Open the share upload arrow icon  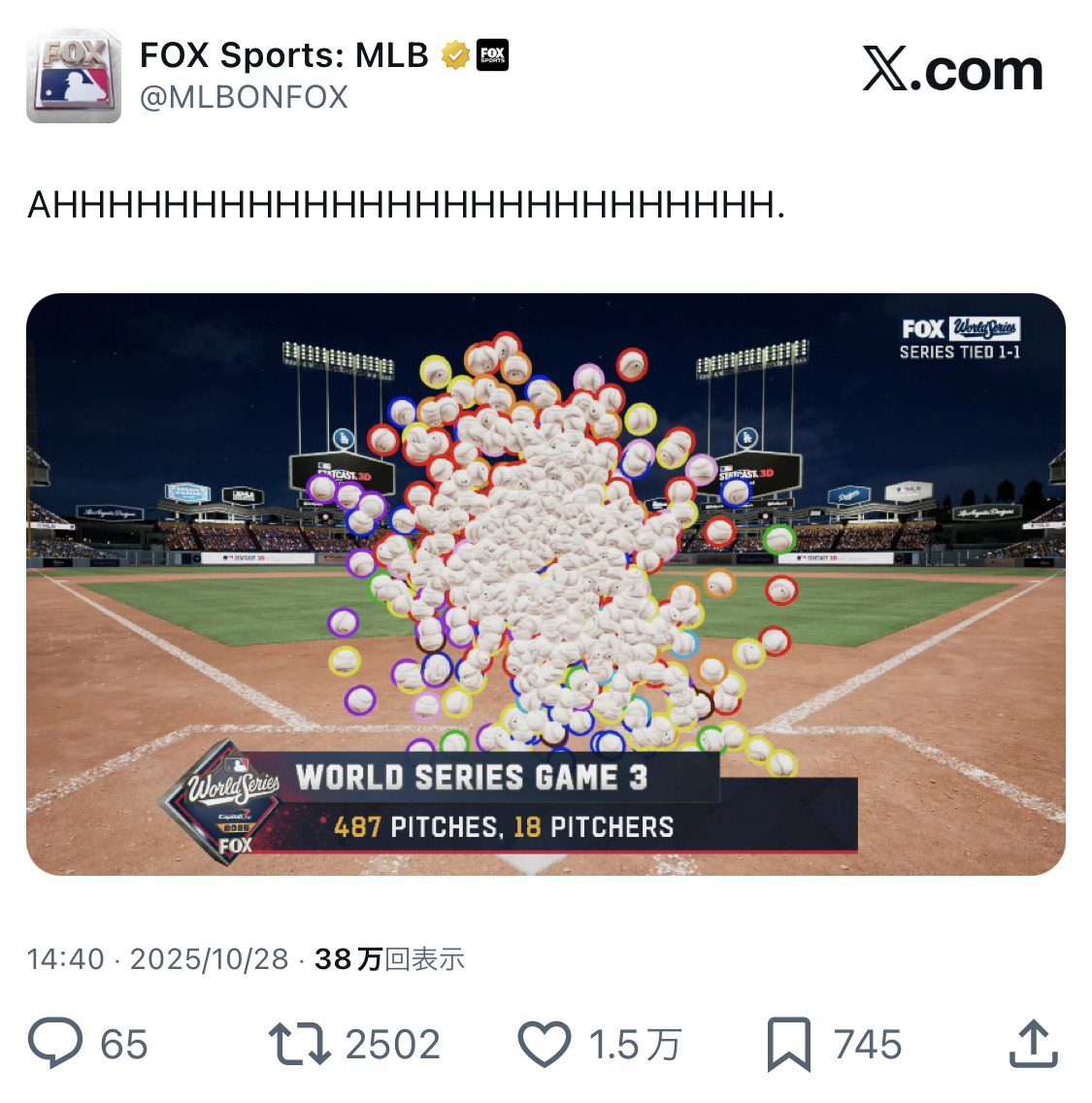[1033, 1044]
